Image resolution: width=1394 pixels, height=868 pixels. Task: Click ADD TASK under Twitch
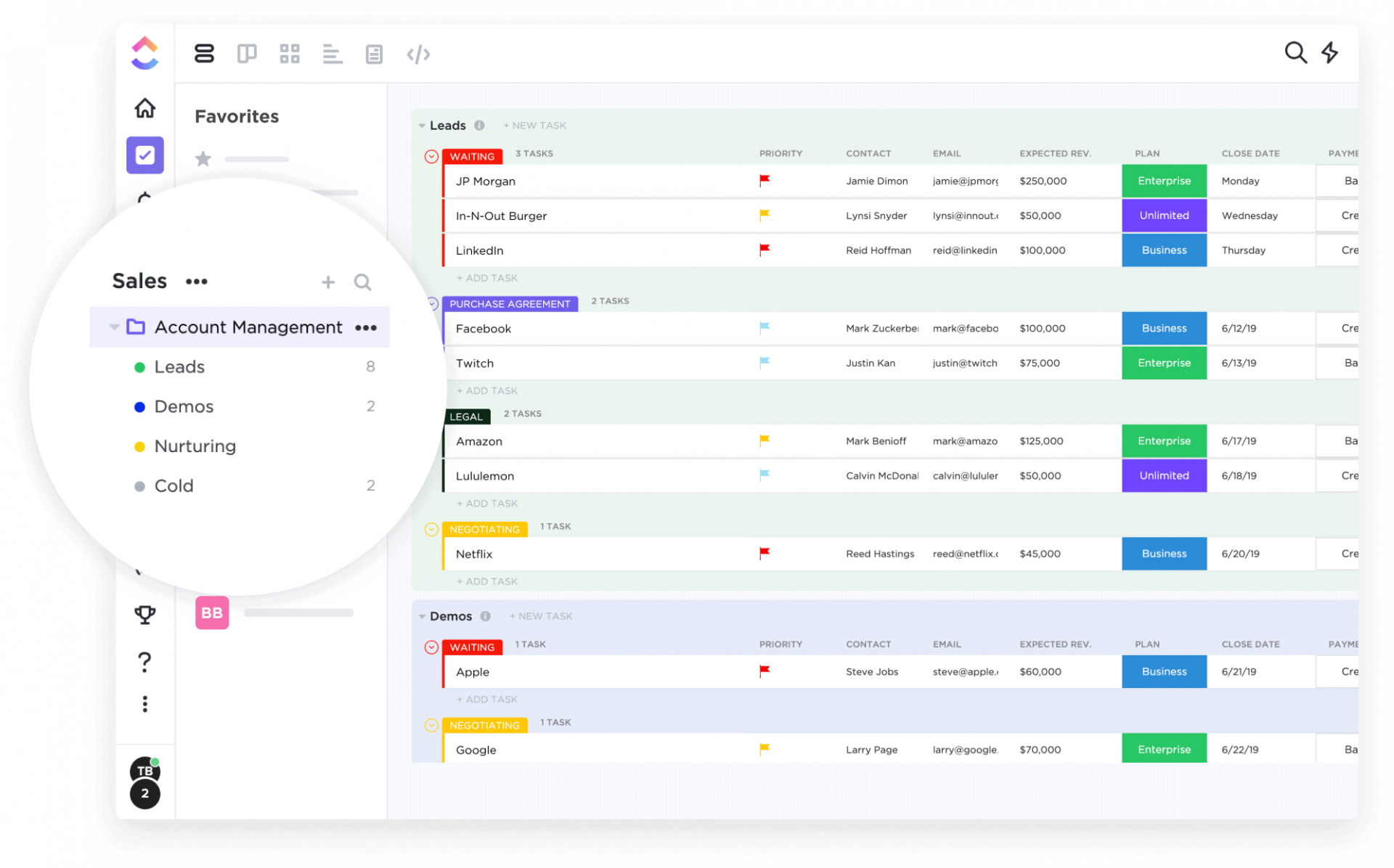click(x=487, y=390)
